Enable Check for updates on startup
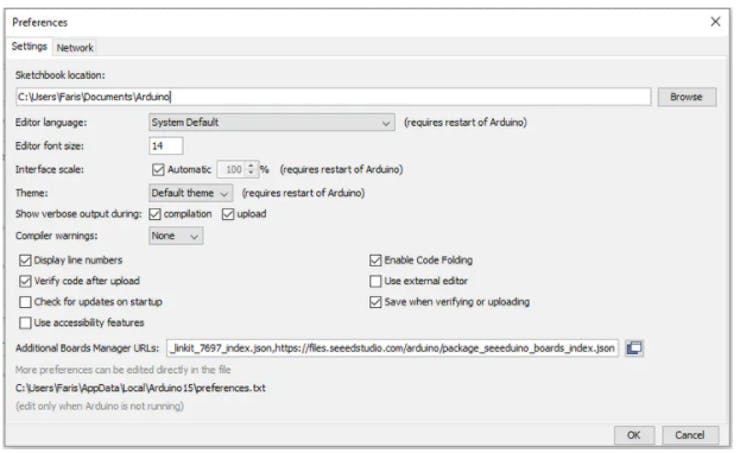The width and height of the screenshot is (740, 453). point(25,302)
